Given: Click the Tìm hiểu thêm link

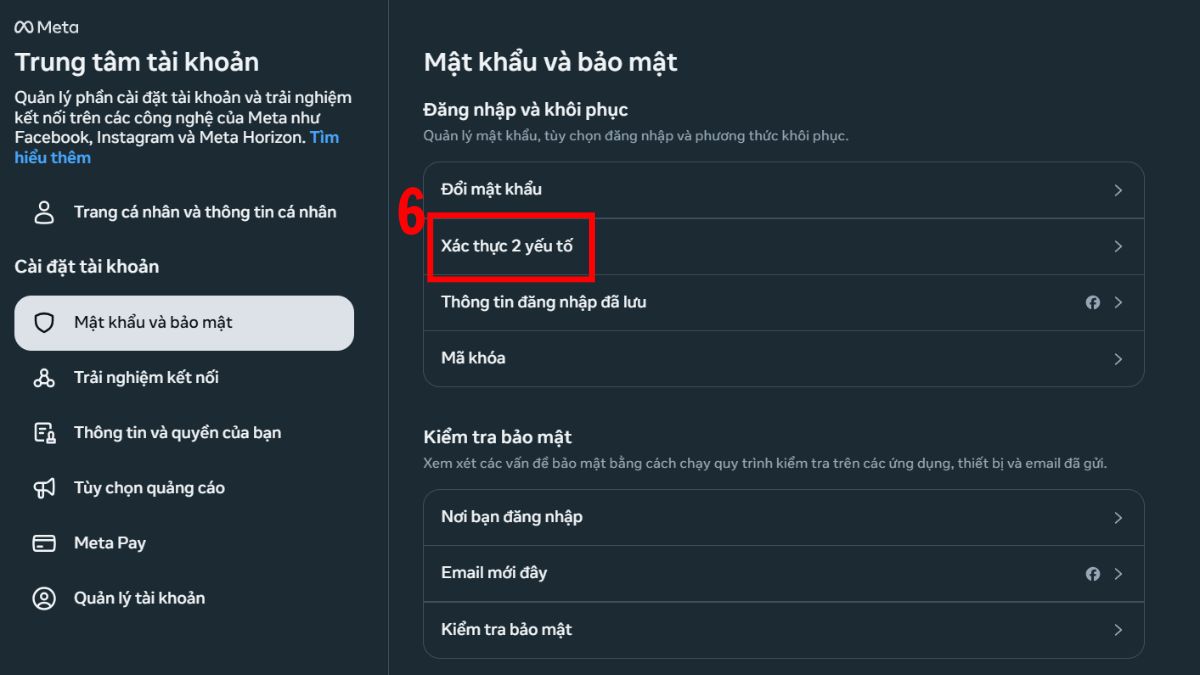Looking at the screenshot, I should (52, 157).
